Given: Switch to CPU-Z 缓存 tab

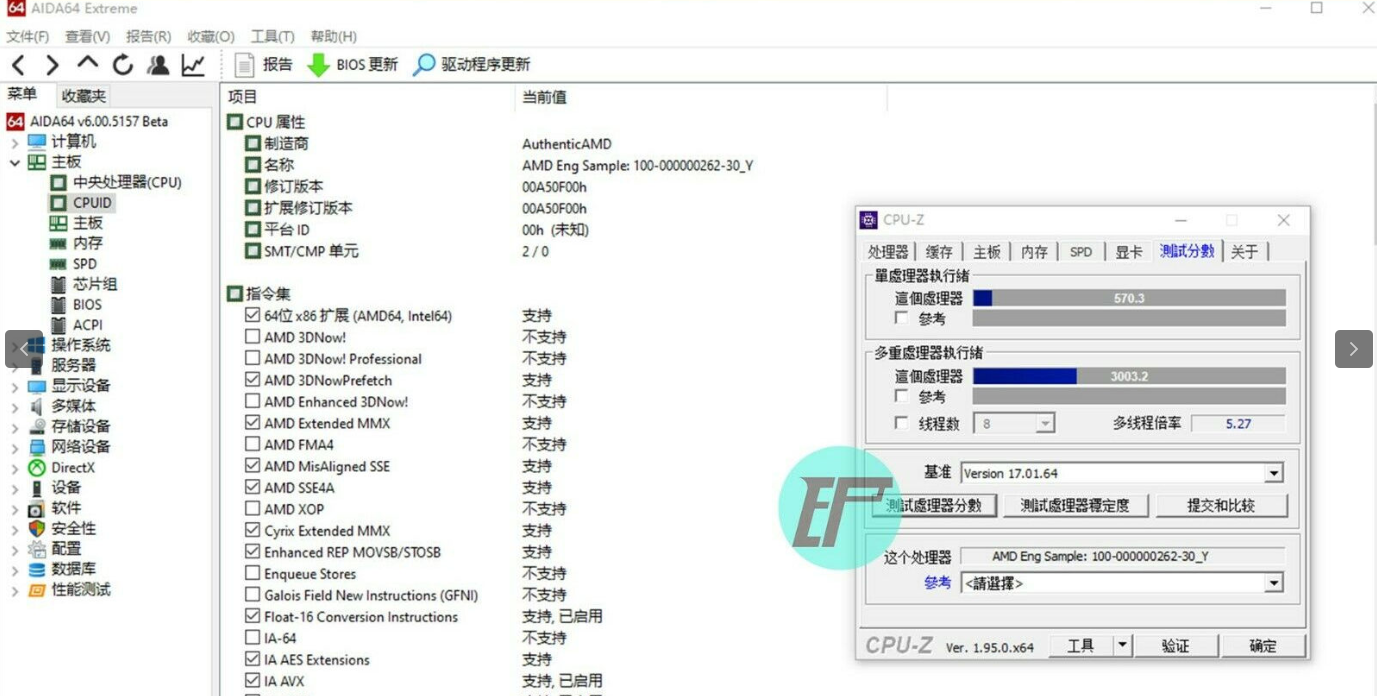Looking at the screenshot, I should [939, 251].
